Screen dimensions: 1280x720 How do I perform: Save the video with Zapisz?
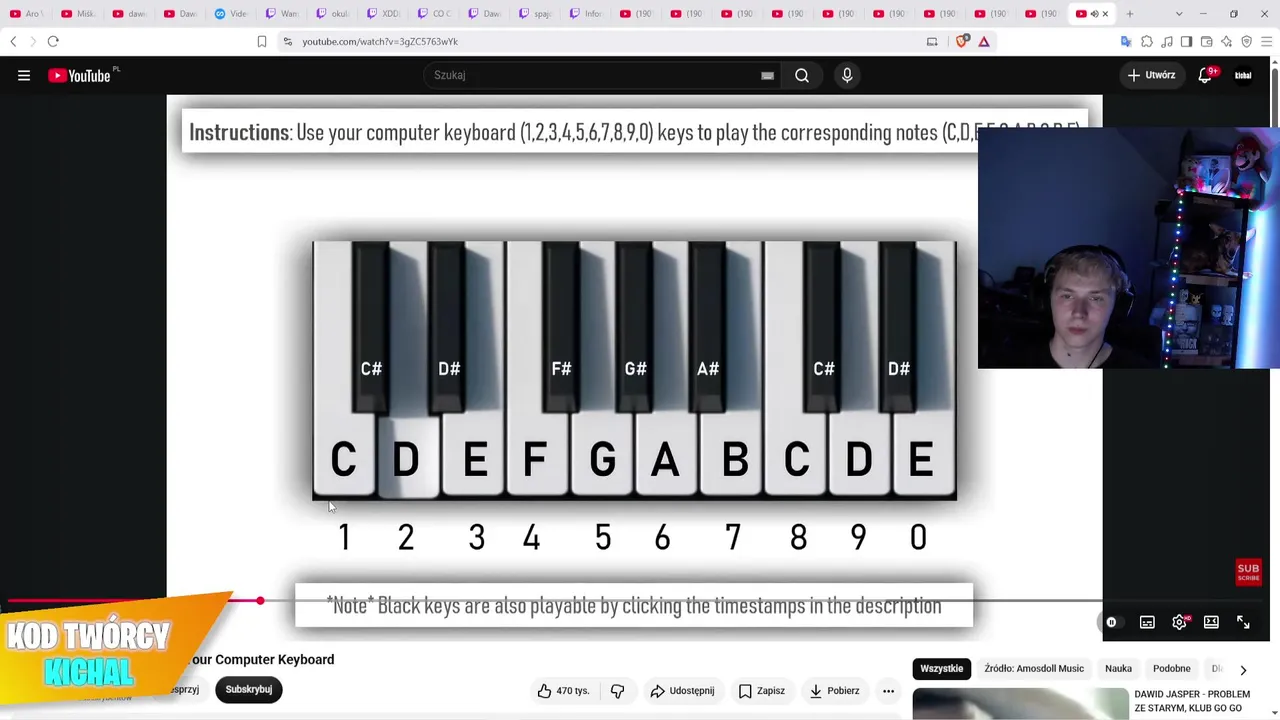coord(762,690)
